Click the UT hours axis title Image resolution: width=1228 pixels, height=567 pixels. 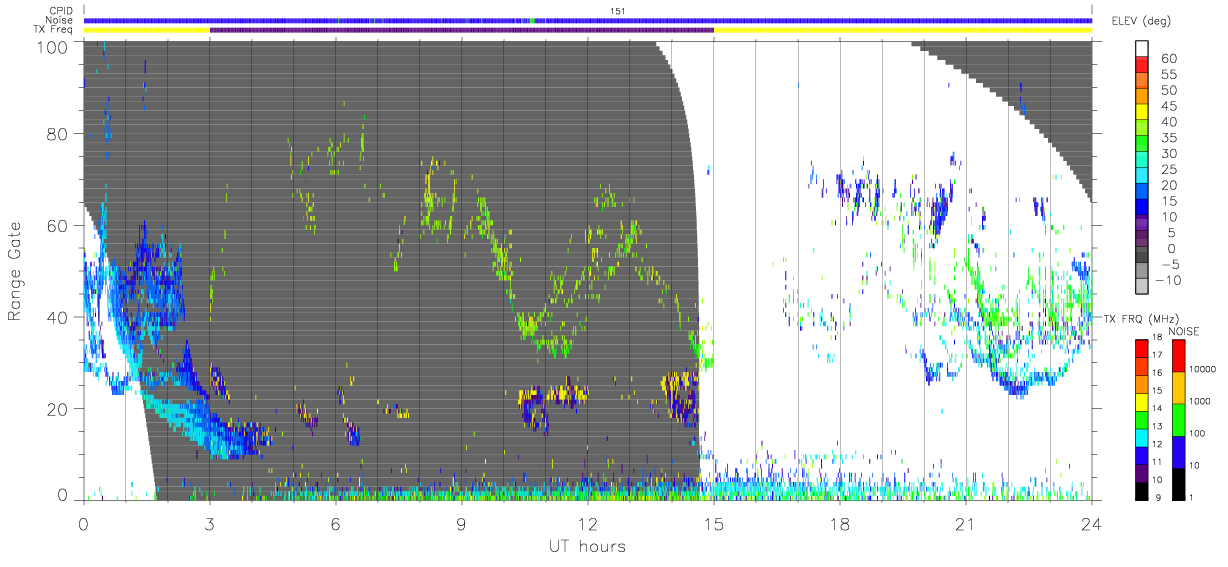(x=587, y=546)
